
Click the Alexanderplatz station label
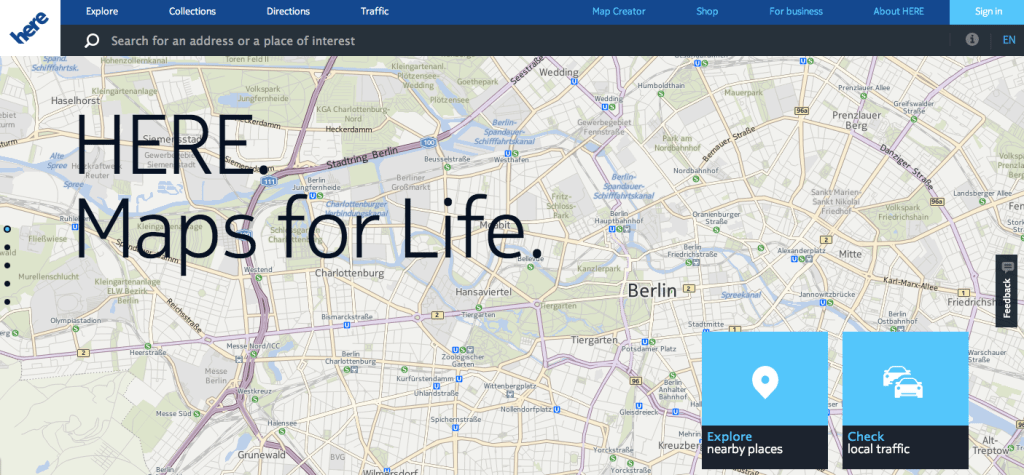point(802,251)
